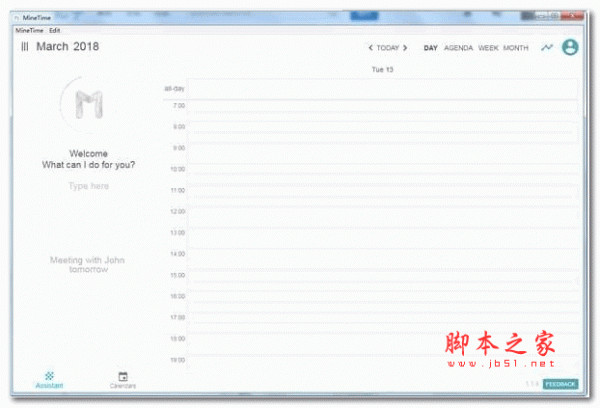Click the 12:00 time slot
600x408 pixels.
coord(383,217)
